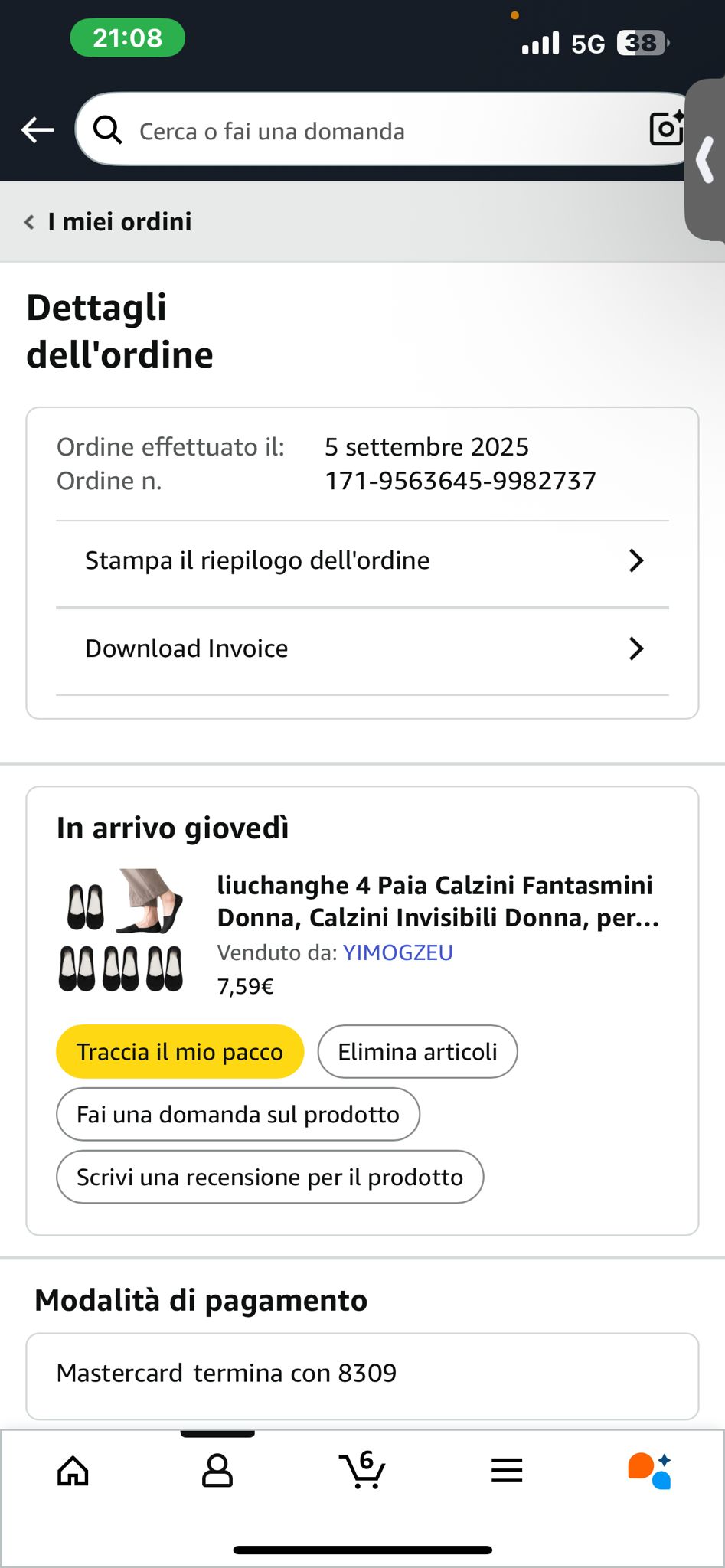Open Stampa il riepilogo dell'ordine chevron
This screenshot has height=1568, width=725.
[636, 560]
